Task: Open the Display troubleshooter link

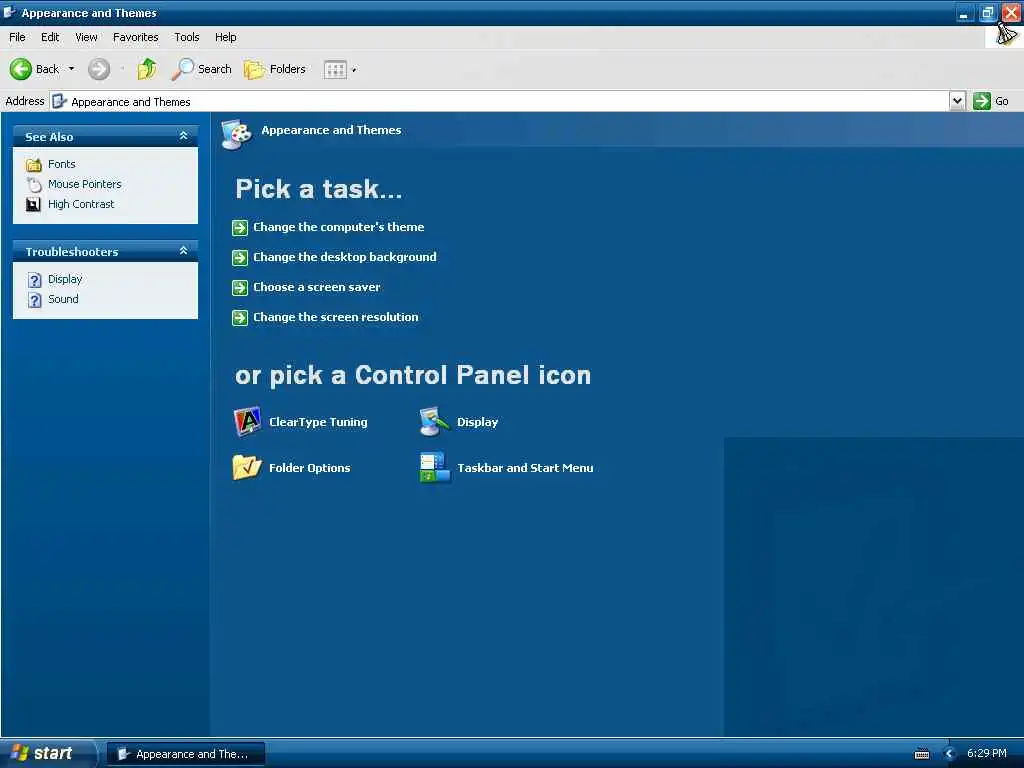Action: [65, 279]
